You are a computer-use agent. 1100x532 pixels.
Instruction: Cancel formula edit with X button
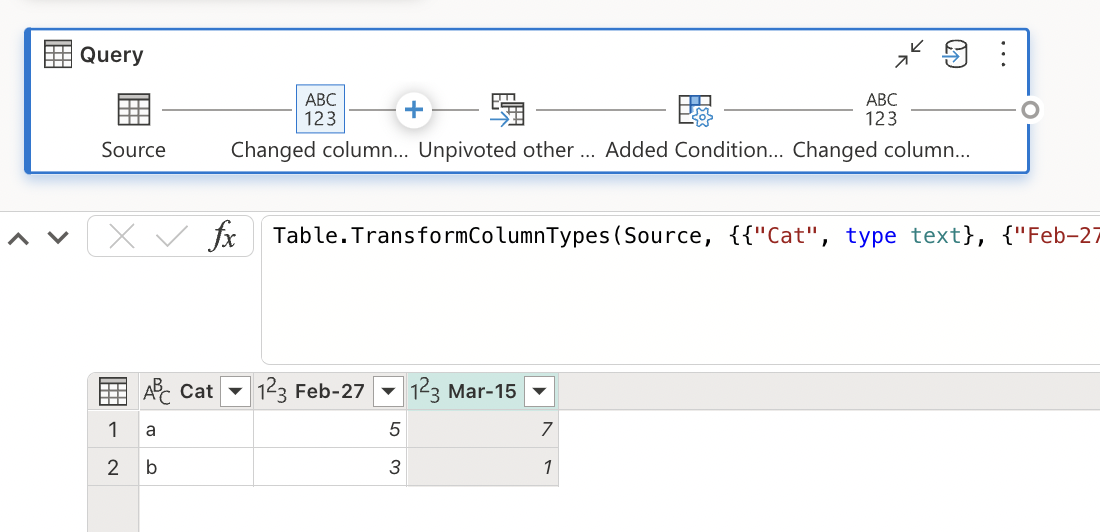[122, 237]
